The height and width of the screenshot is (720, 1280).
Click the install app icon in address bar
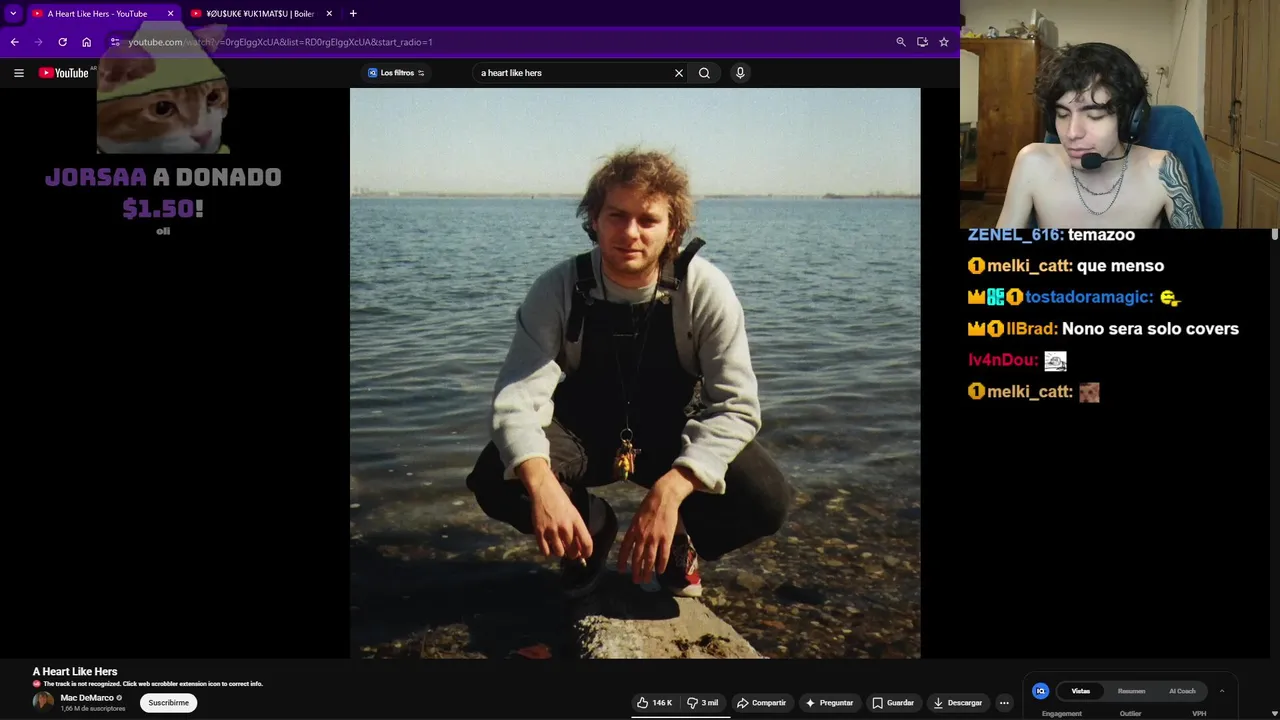point(922,42)
